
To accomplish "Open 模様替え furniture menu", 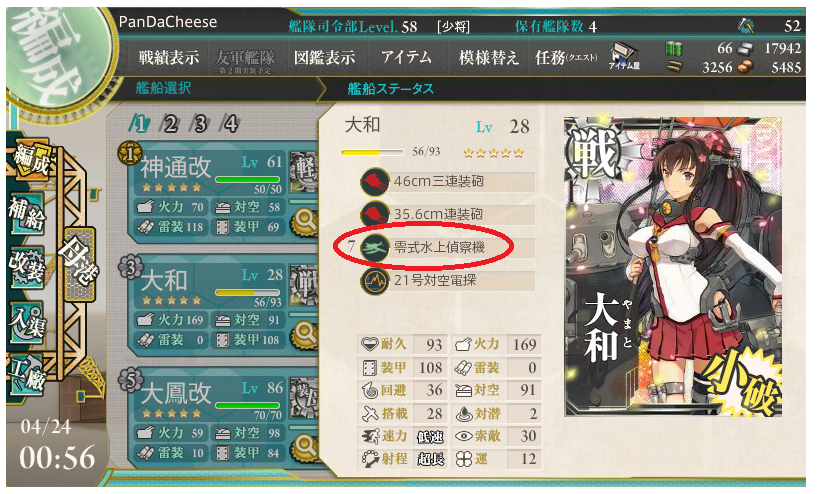I will tap(489, 57).
